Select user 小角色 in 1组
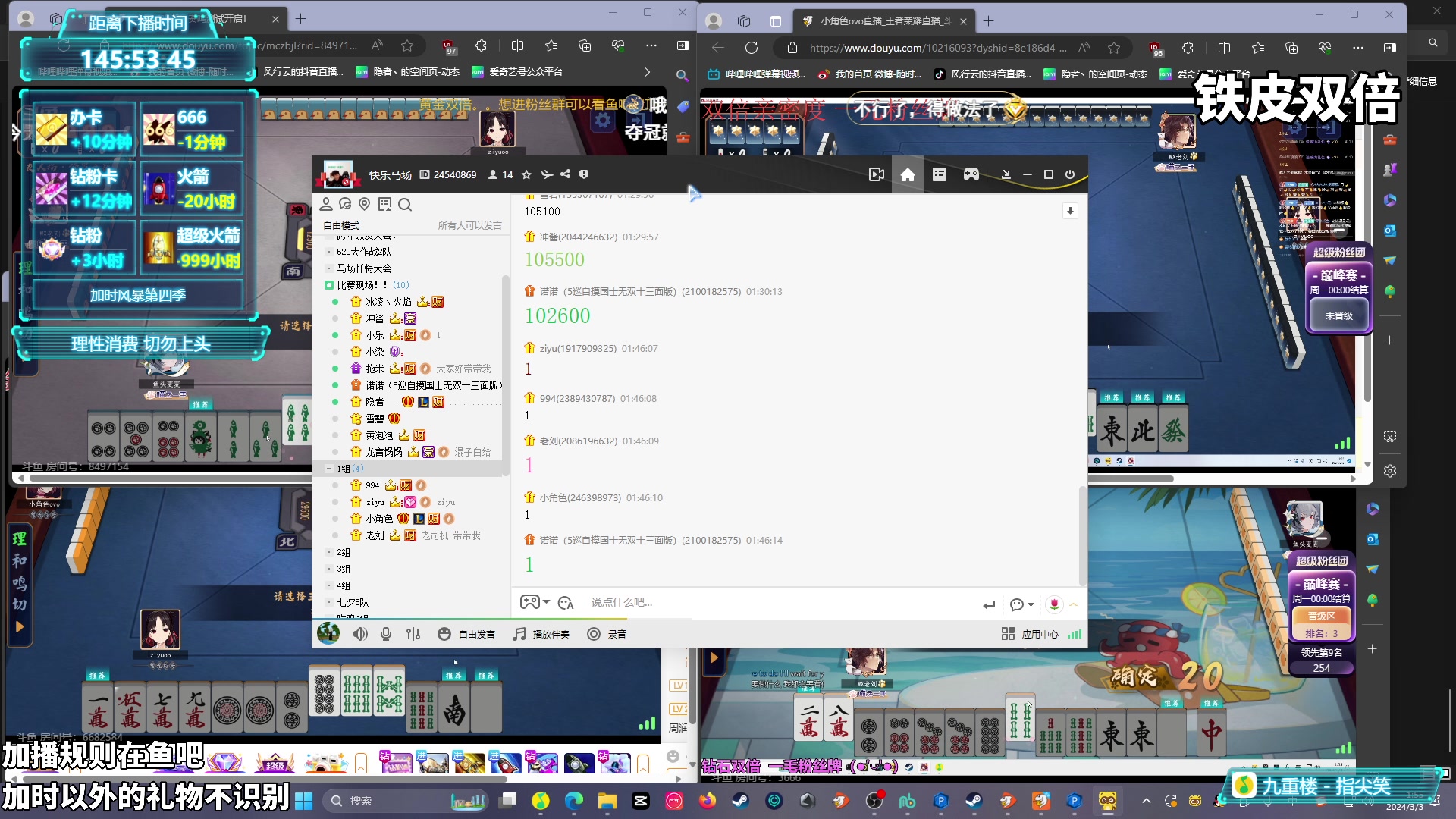This screenshot has width=1456, height=819. (x=379, y=519)
